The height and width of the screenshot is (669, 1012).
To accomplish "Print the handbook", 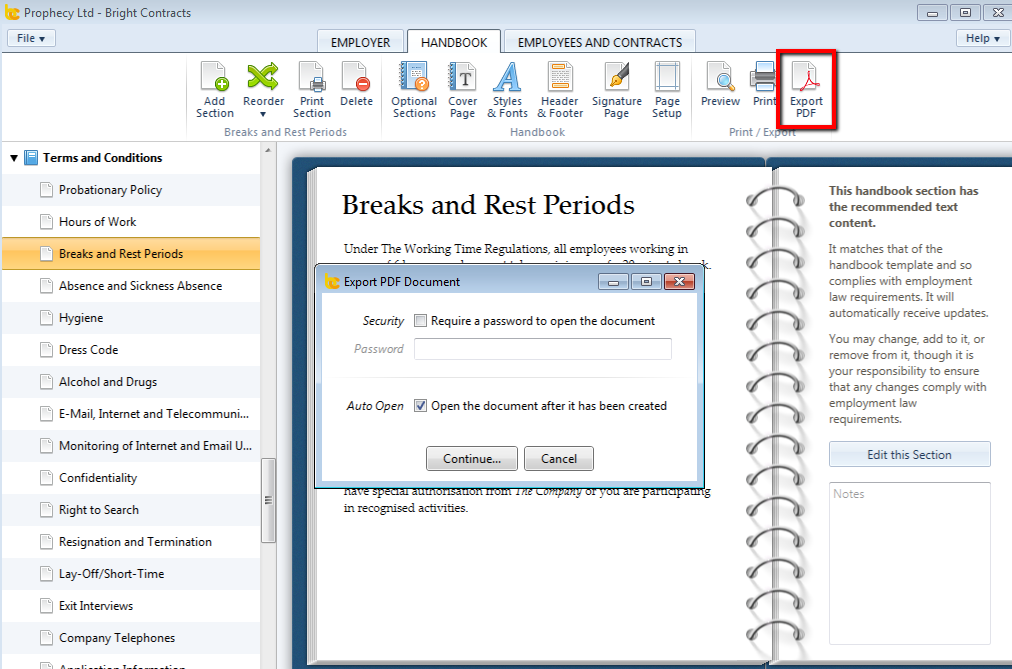I will click(x=764, y=85).
